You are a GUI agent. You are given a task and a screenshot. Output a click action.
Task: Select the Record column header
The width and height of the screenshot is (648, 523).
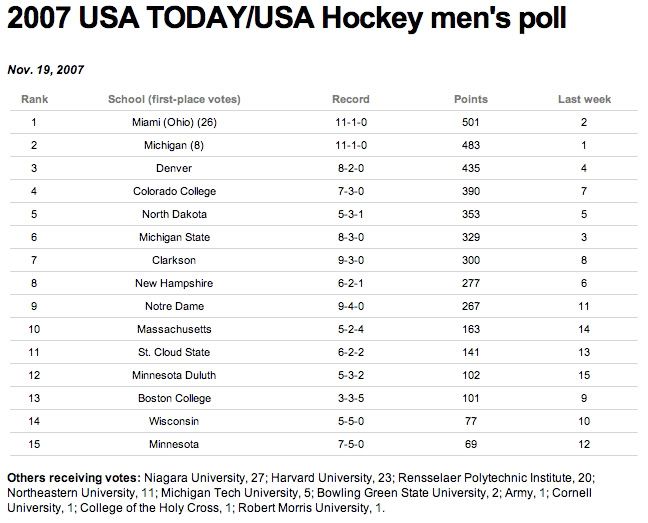[x=350, y=99]
